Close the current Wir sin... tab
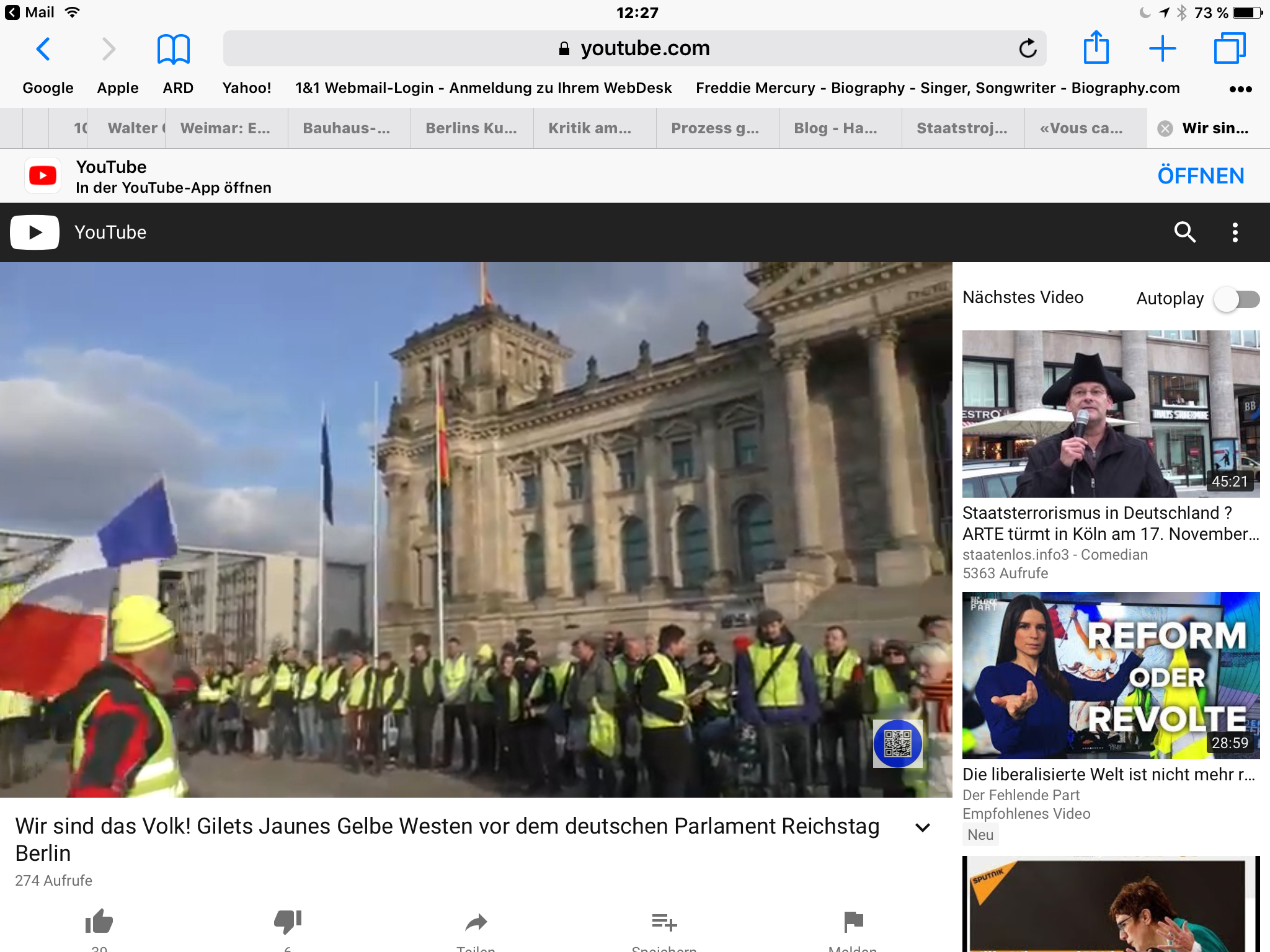The image size is (1270, 952). [1165, 128]
